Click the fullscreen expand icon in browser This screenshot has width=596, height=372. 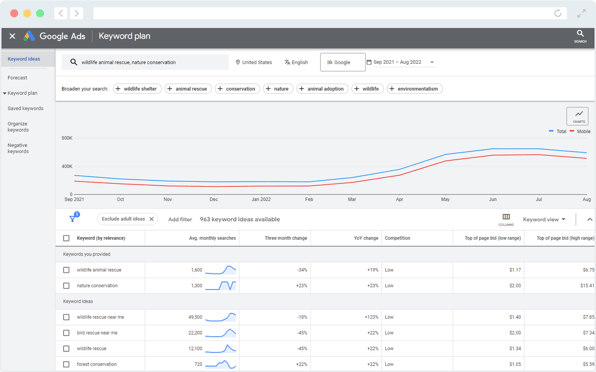(581, 13)
